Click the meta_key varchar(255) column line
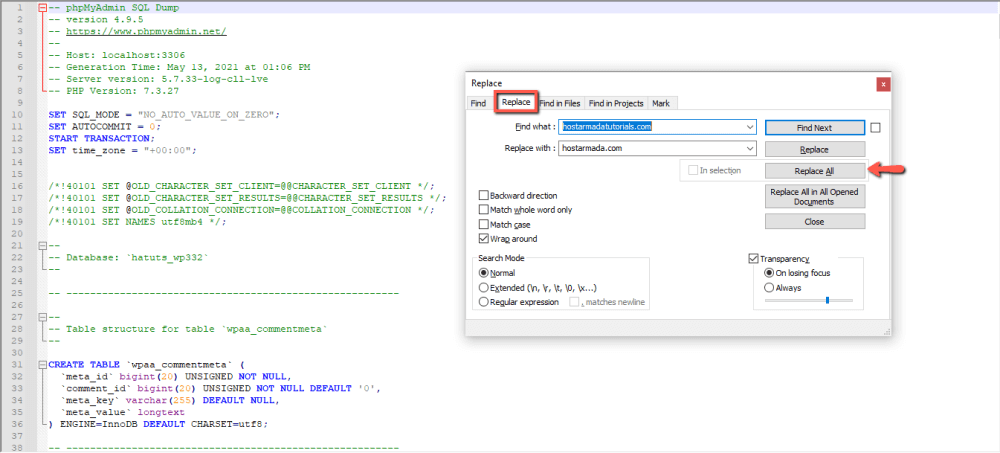 coord(170,400)
